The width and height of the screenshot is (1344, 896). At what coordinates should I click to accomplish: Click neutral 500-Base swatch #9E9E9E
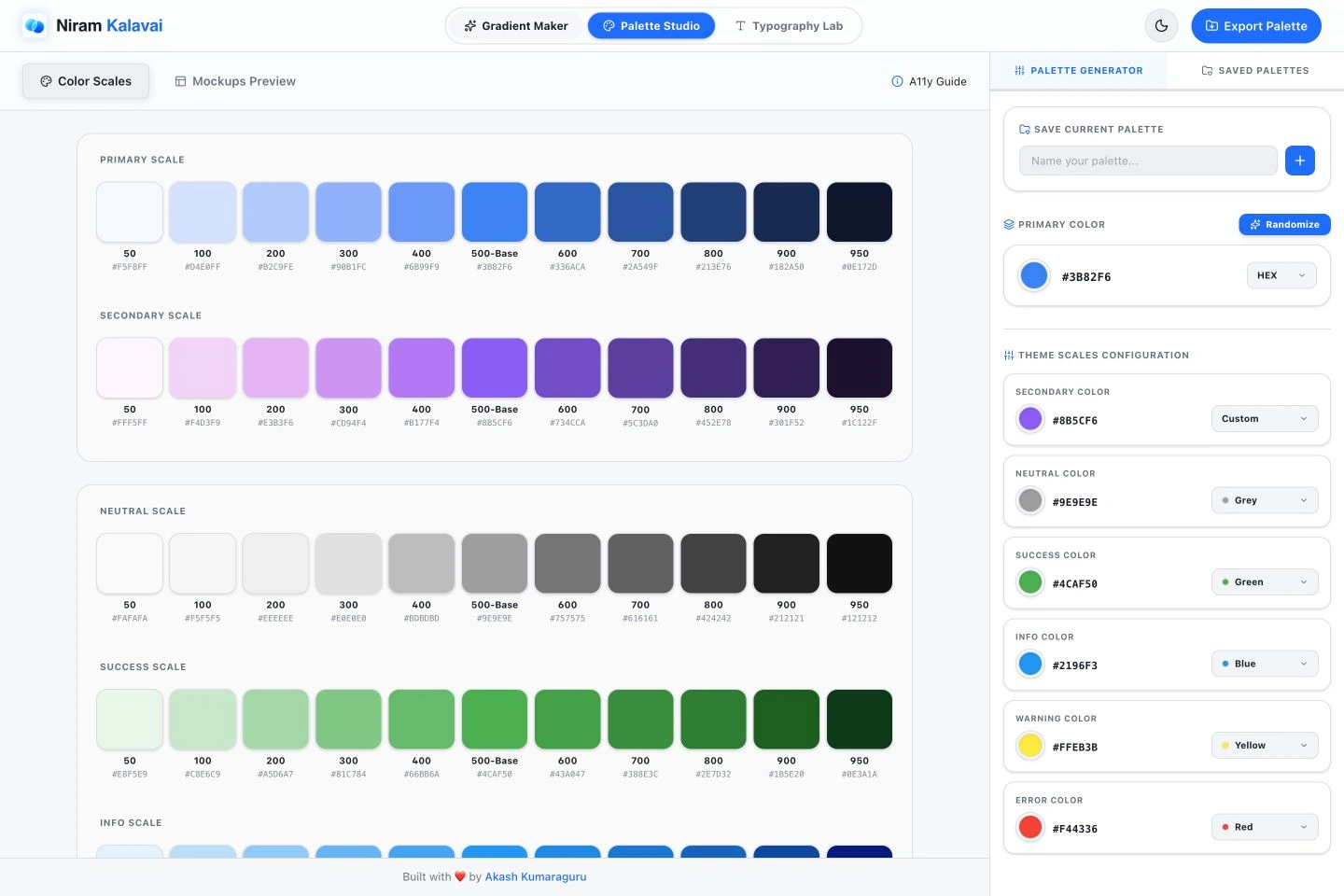click(x=495, y=564)
